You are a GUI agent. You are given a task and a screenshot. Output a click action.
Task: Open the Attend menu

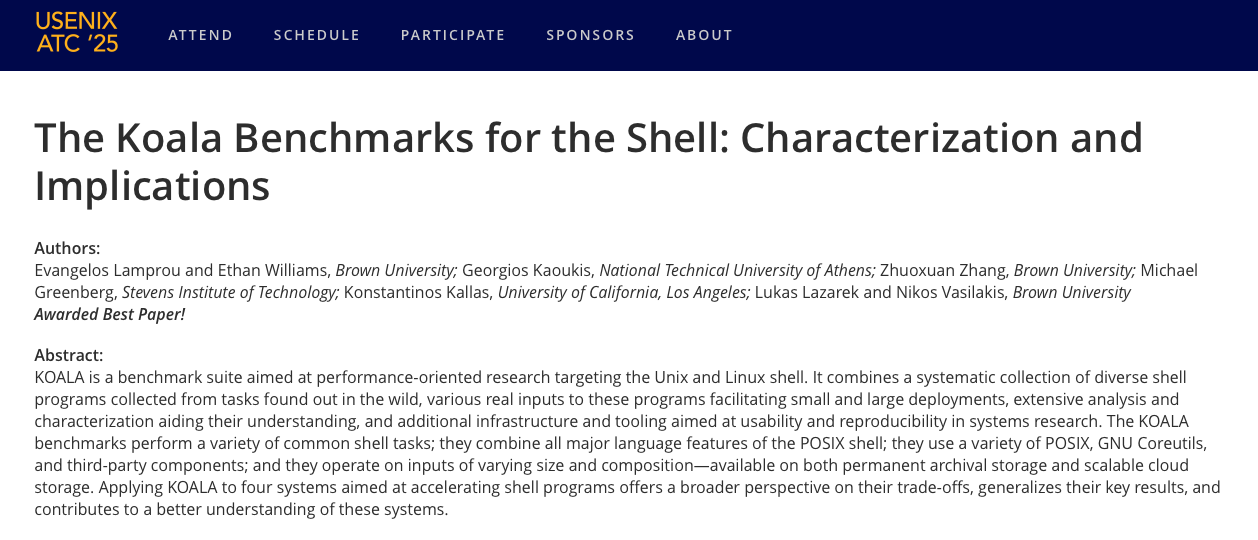[x=200, y=35]
